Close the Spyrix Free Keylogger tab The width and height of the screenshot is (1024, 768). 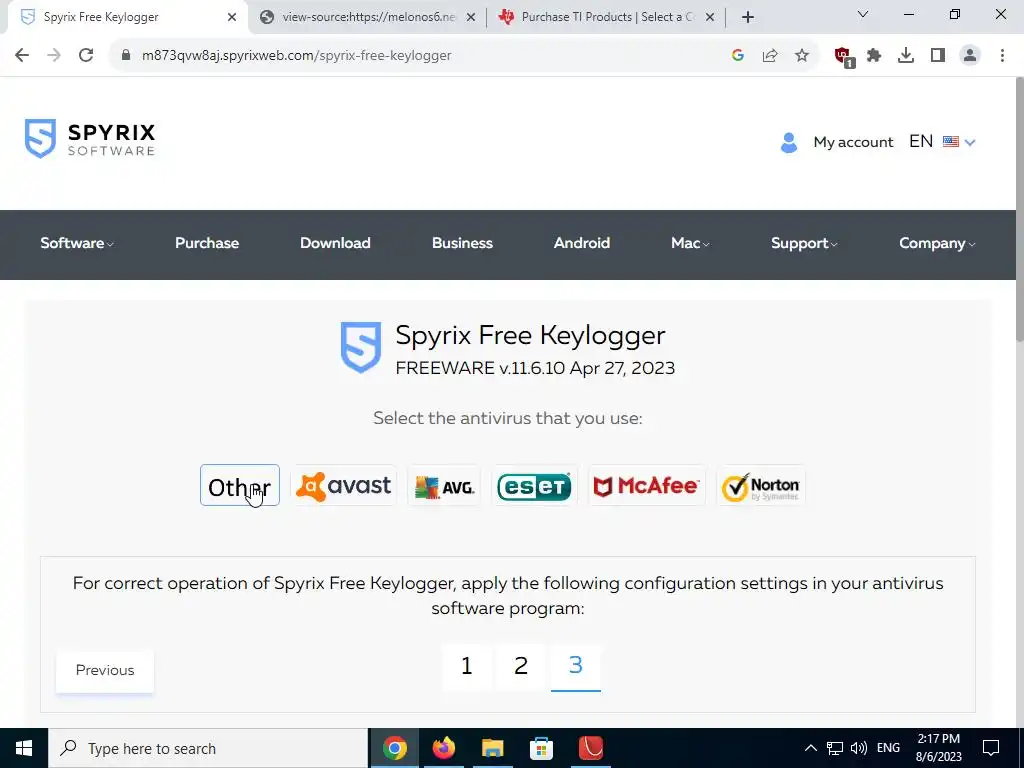point(232,17)
